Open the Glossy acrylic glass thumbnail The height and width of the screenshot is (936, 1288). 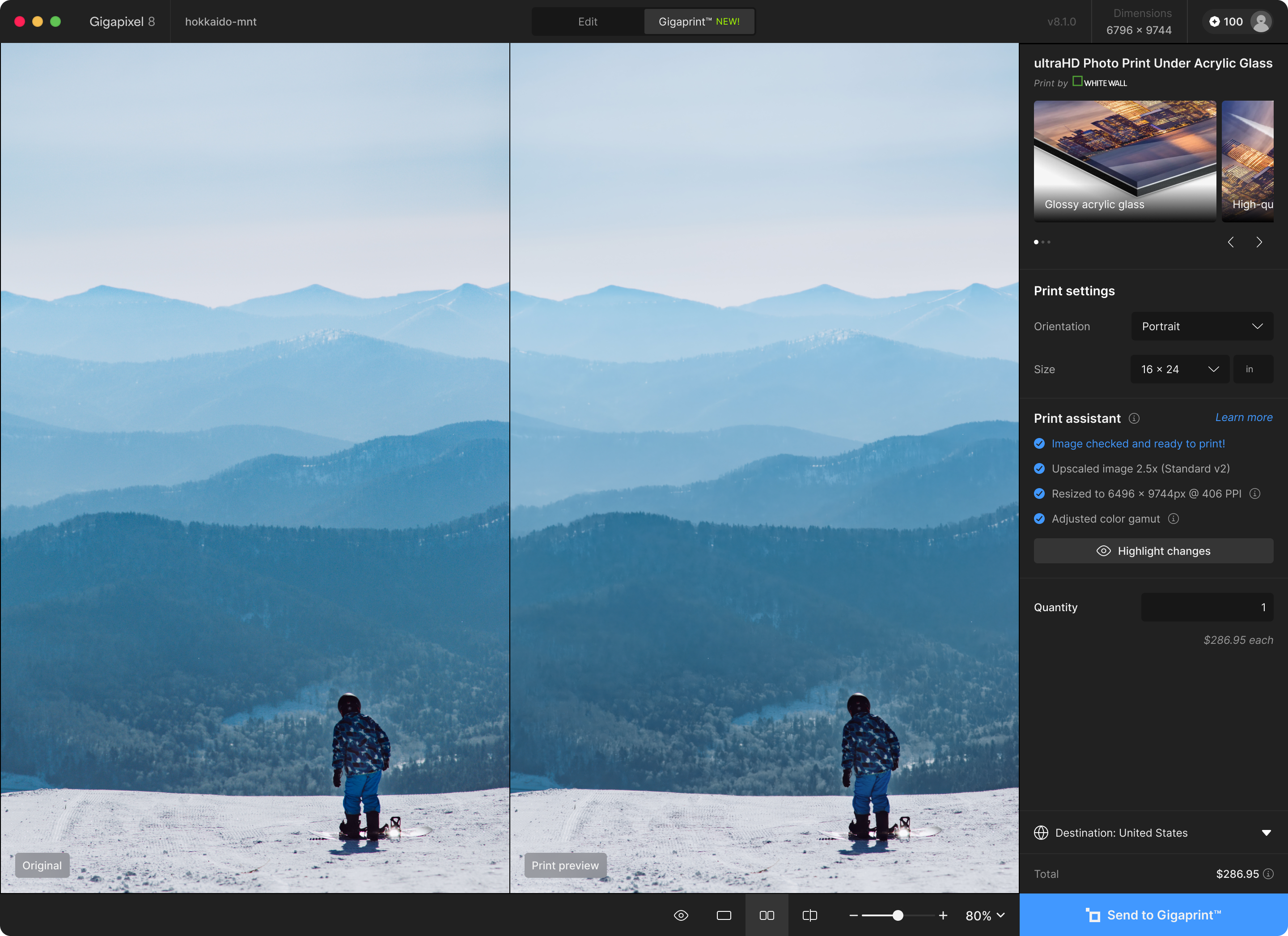click(1124, 161)
